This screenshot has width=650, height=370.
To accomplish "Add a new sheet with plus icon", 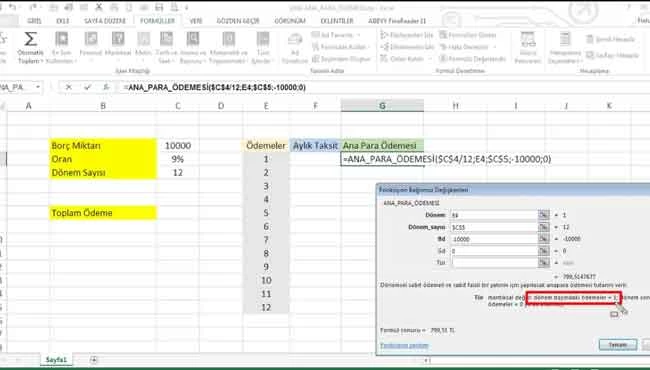I will (94, 360).
